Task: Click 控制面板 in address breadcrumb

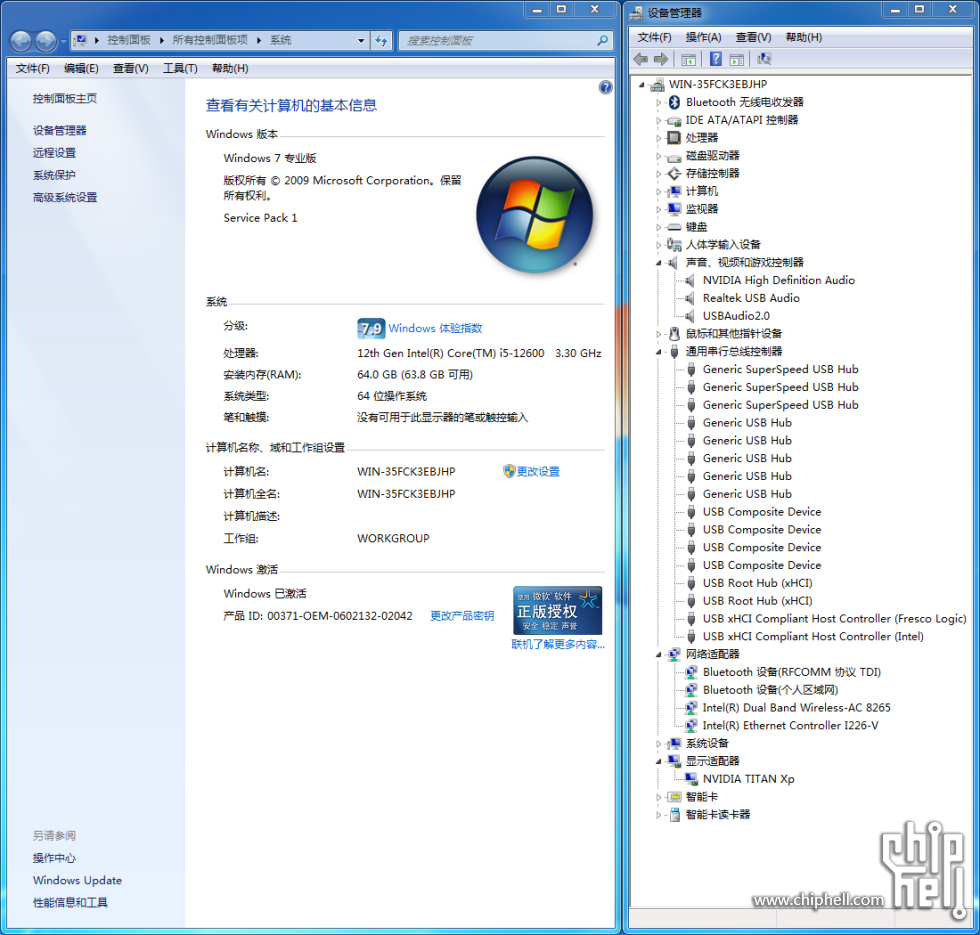Action: coord(129,40)
